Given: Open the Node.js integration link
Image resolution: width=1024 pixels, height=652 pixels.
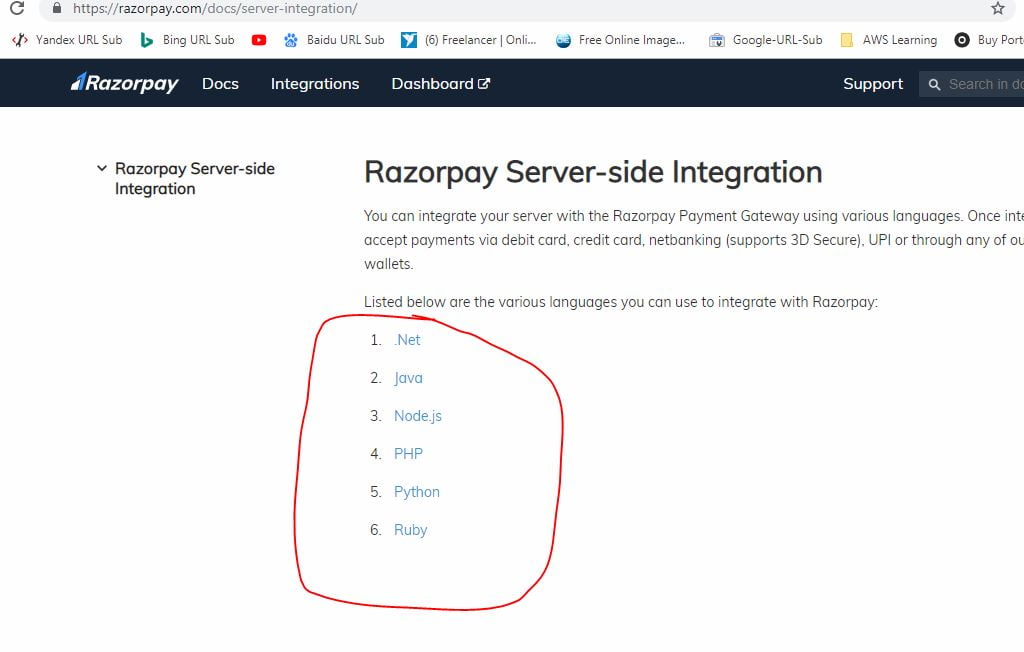Looking at the screenshot, I should click(x=418, y=416).
